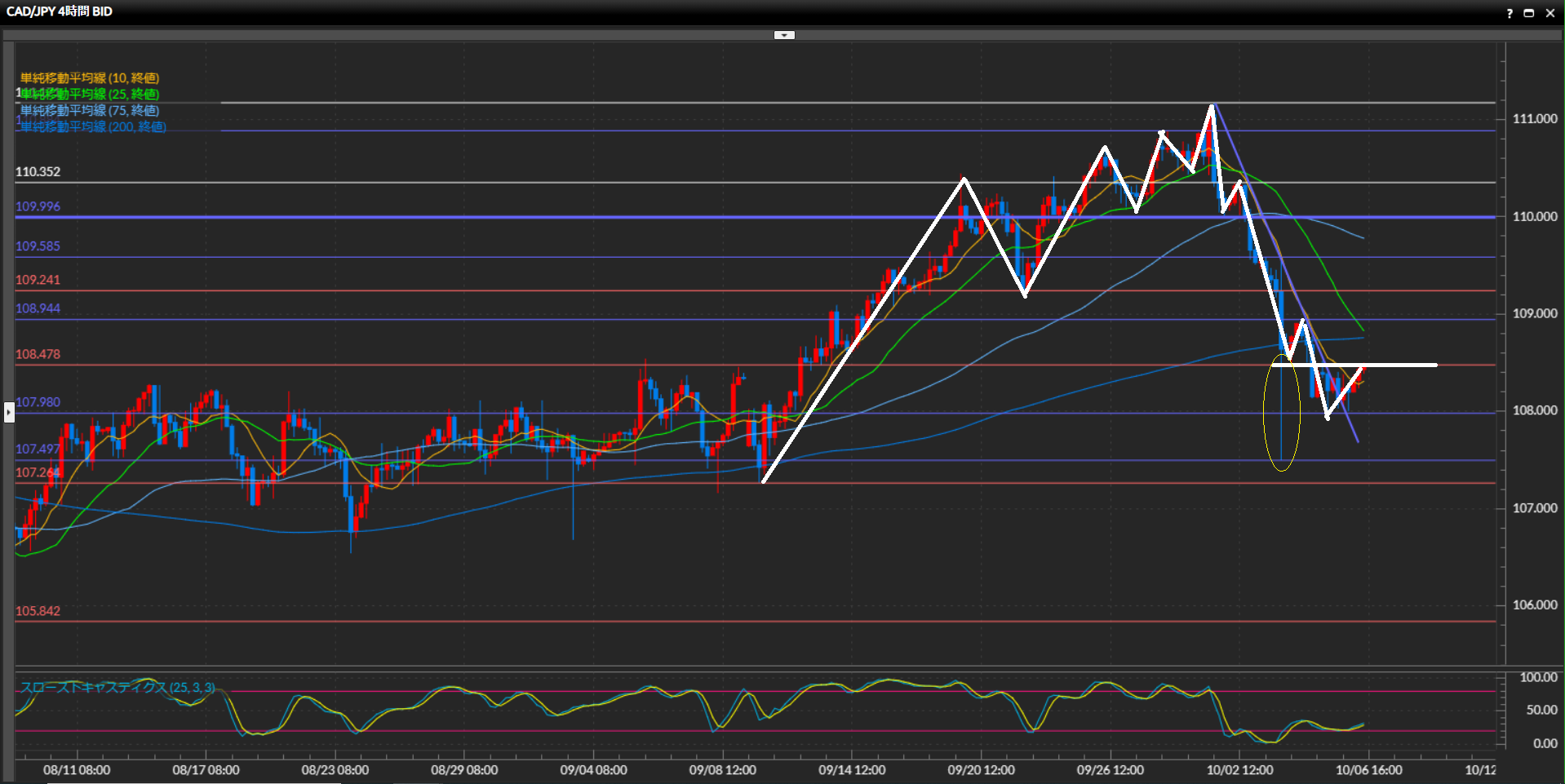The image size is (1565, 784).
Task: Select the 75-period moving average label
Action: pyautogui.click(x=90, y=111)
